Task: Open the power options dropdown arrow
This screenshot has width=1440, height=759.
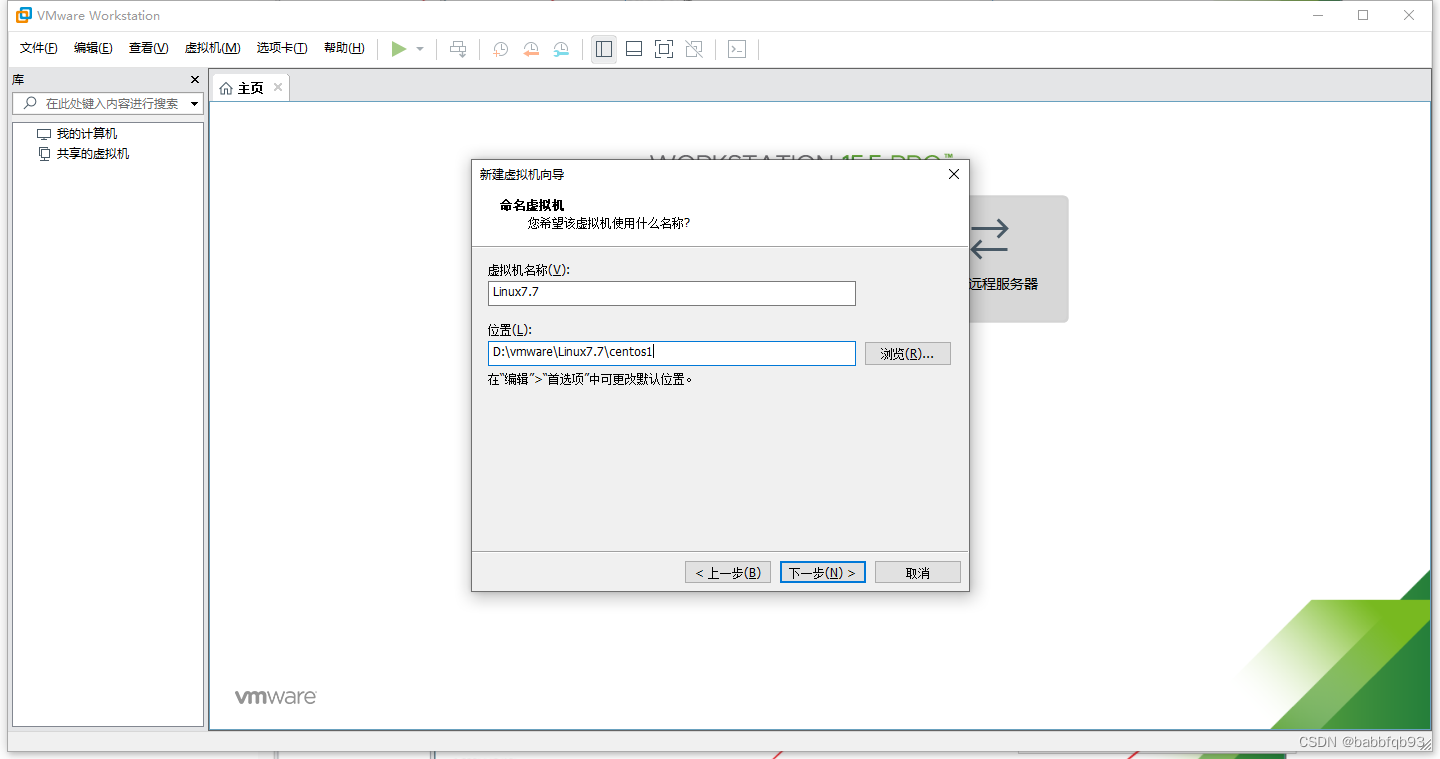Action: coord(420,49)
